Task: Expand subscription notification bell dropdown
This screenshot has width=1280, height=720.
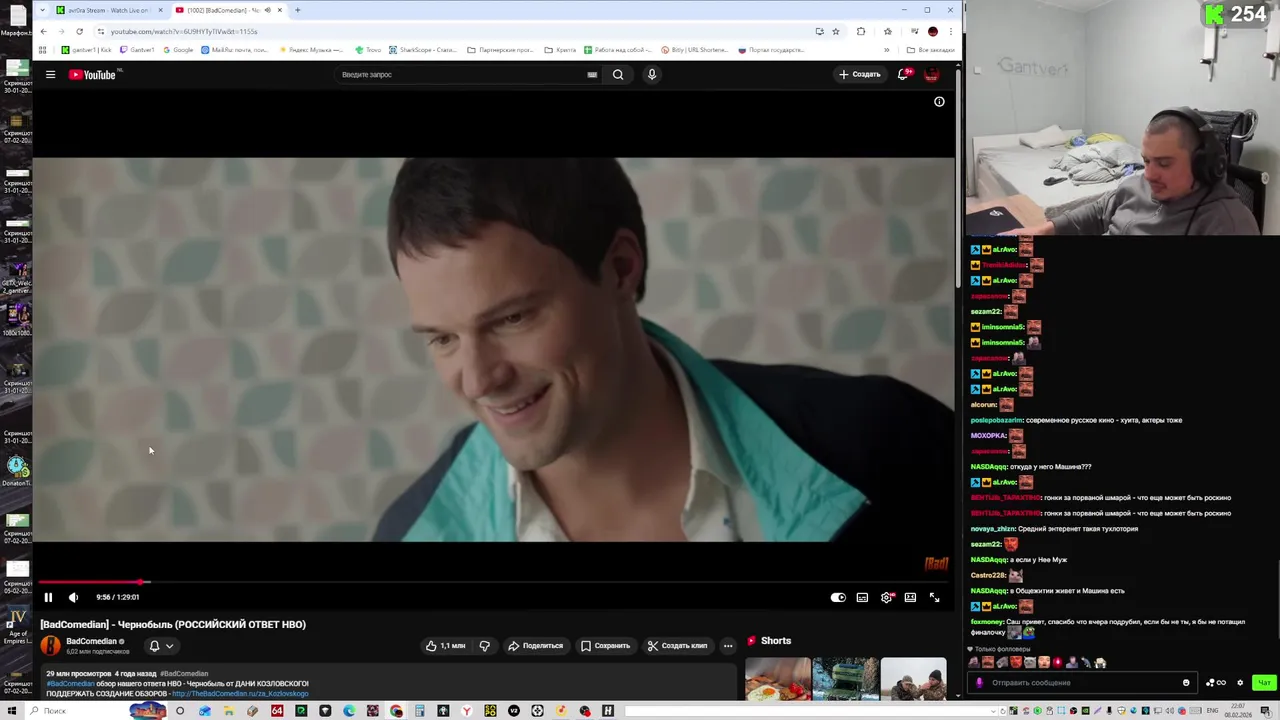Action: (161, 646)
